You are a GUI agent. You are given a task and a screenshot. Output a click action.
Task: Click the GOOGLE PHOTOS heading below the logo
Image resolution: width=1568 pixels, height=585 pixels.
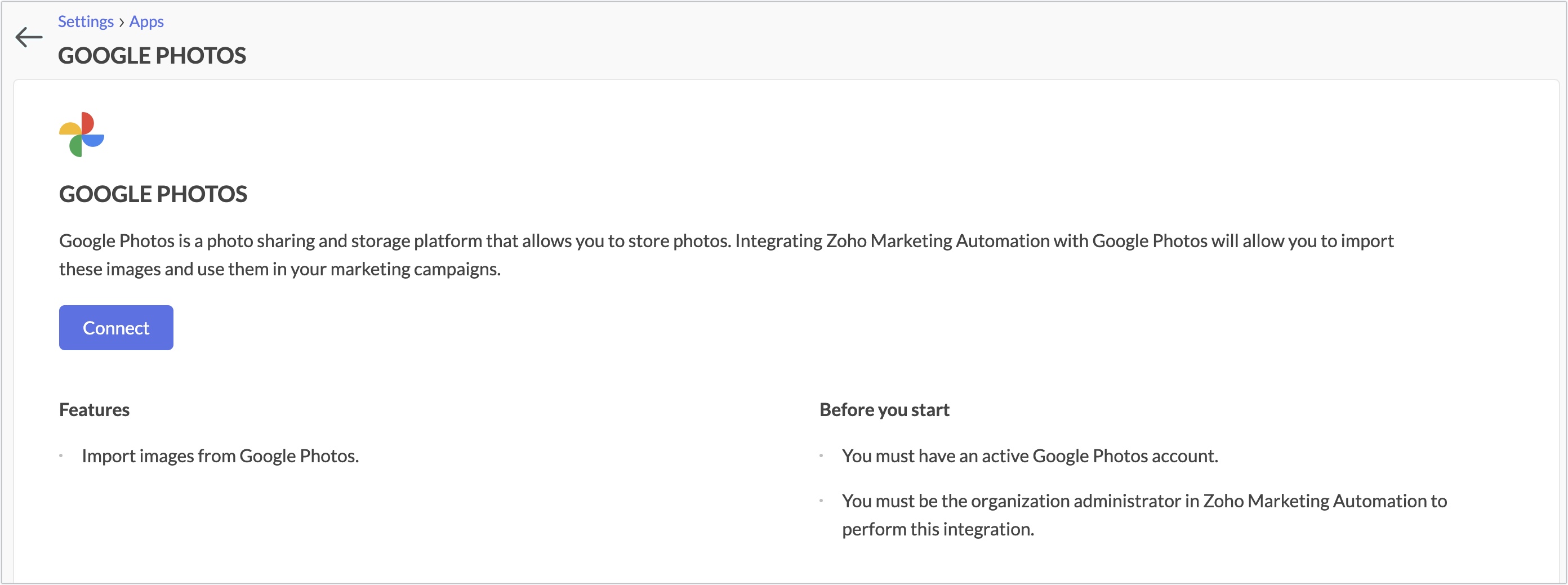click(x=153, y=194)
